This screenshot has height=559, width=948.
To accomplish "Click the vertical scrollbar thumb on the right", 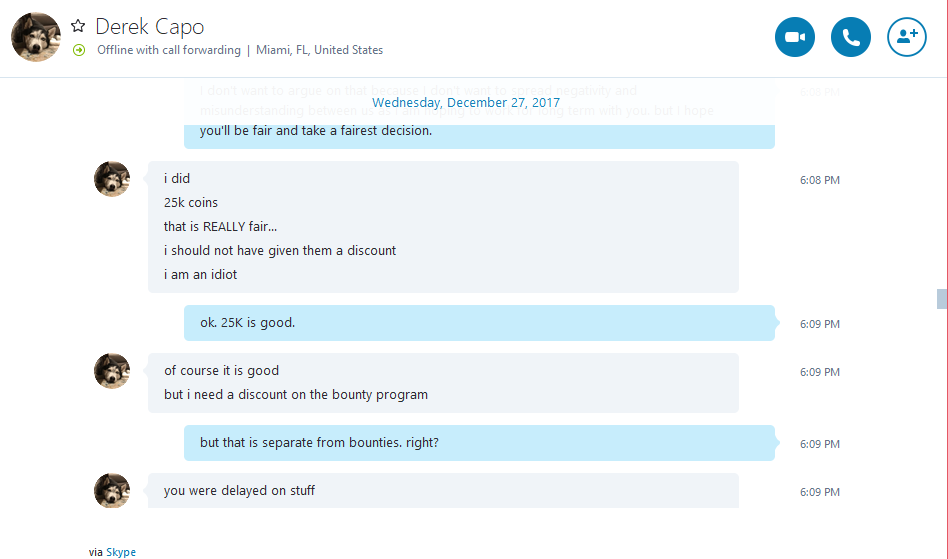I will [941, 299].
